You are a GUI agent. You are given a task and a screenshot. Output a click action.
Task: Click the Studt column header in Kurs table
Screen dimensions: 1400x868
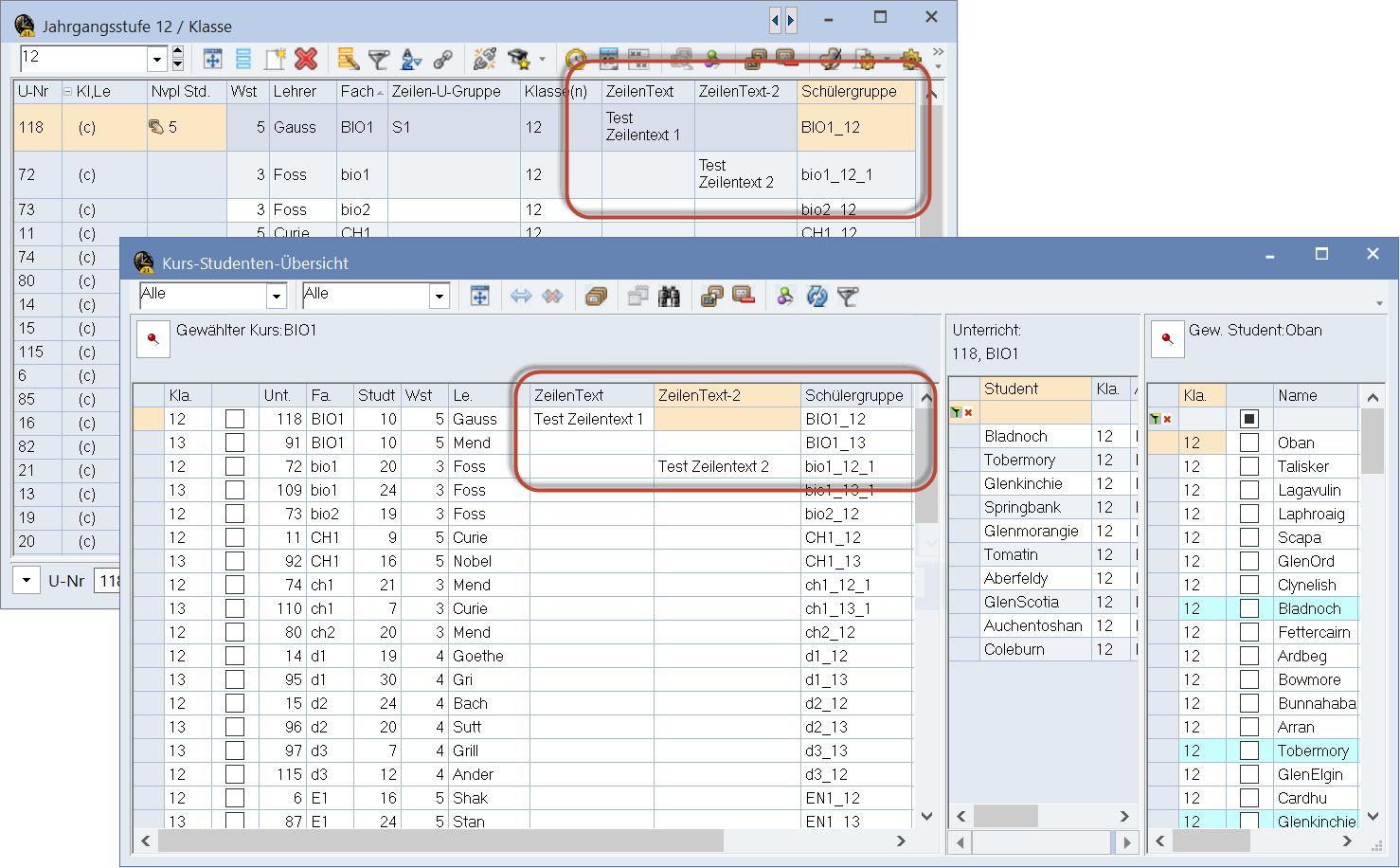coord(376,395)
